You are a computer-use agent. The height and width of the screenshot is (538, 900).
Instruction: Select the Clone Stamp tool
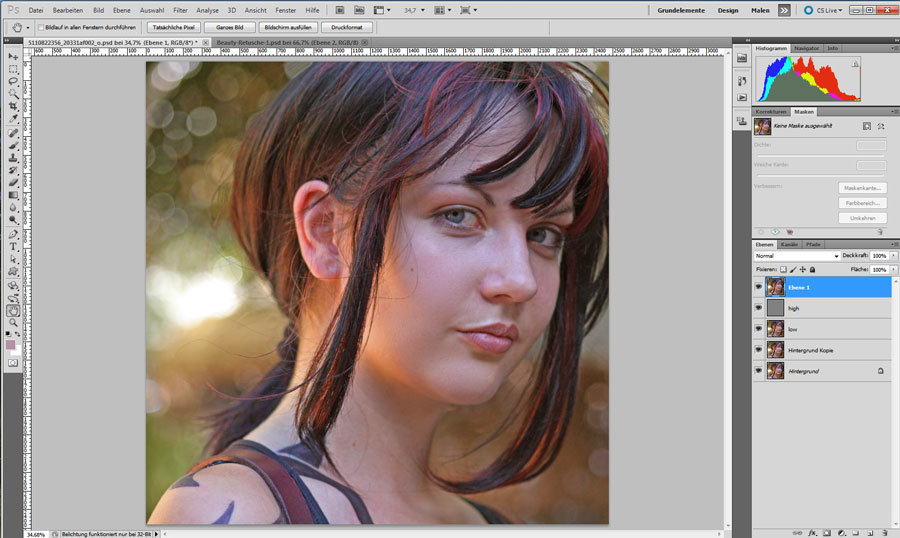pyautogui.click(x=13, y=158)
